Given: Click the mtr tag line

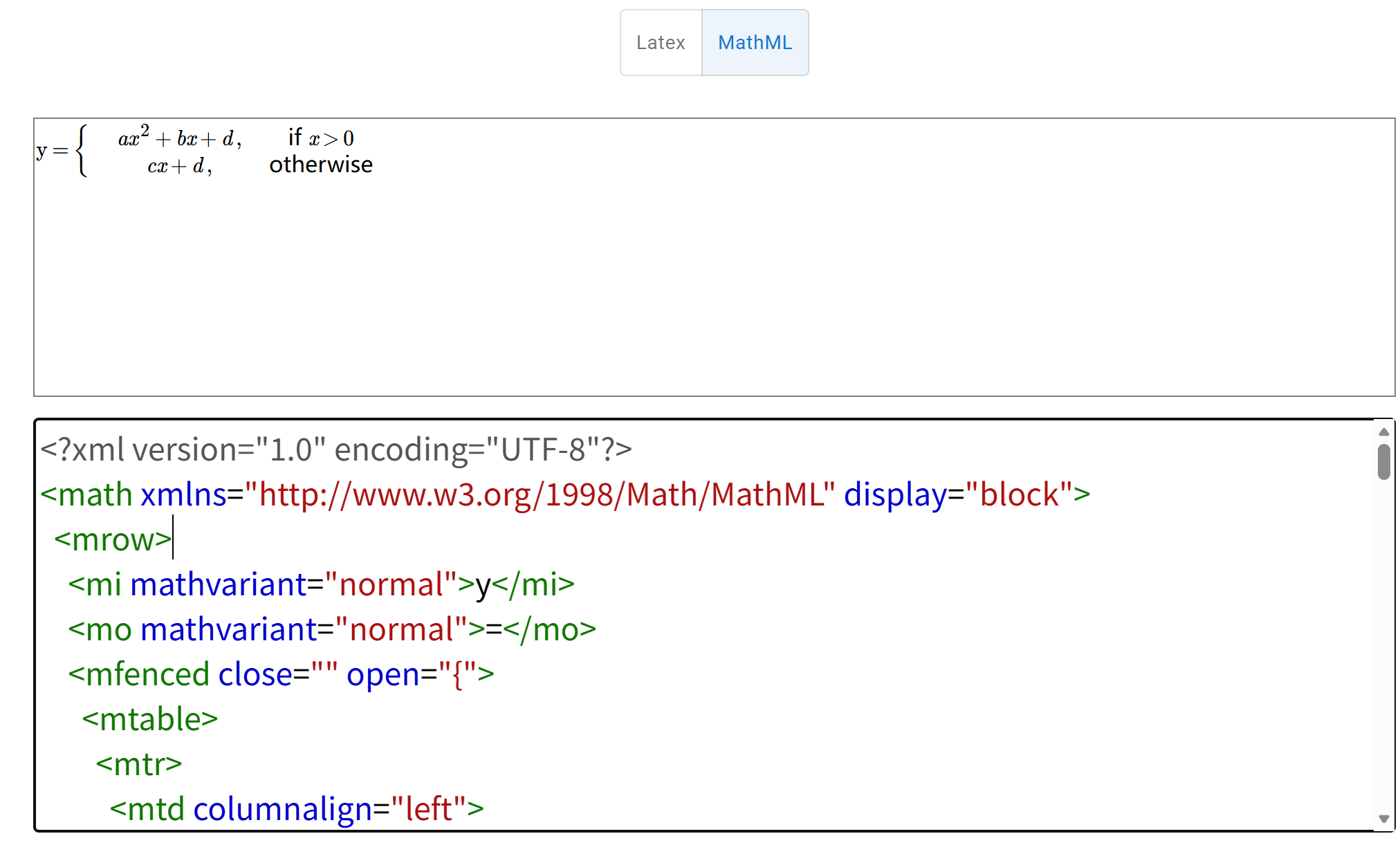Looking at the screenshot, I should click(x=138, y=764).
